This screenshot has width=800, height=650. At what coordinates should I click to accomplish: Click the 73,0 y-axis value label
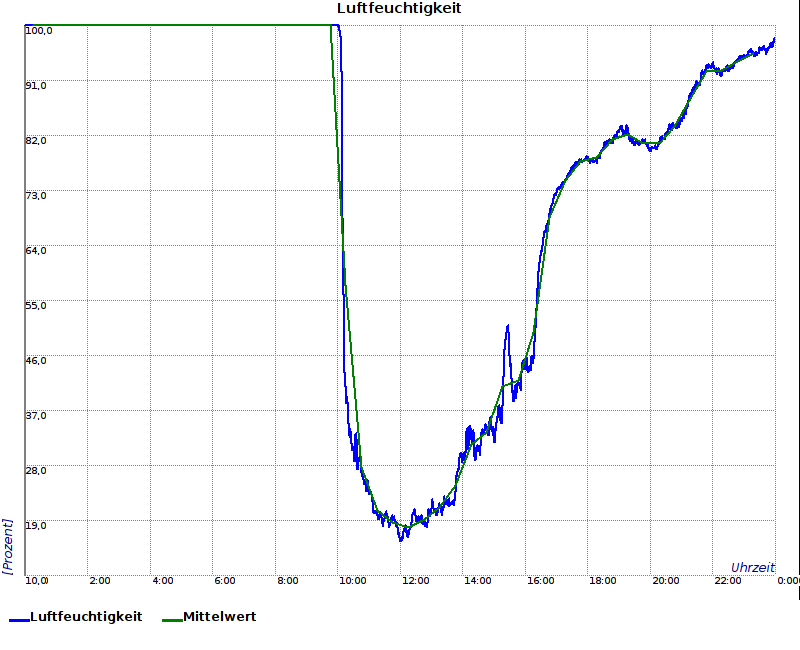point(36,195)
